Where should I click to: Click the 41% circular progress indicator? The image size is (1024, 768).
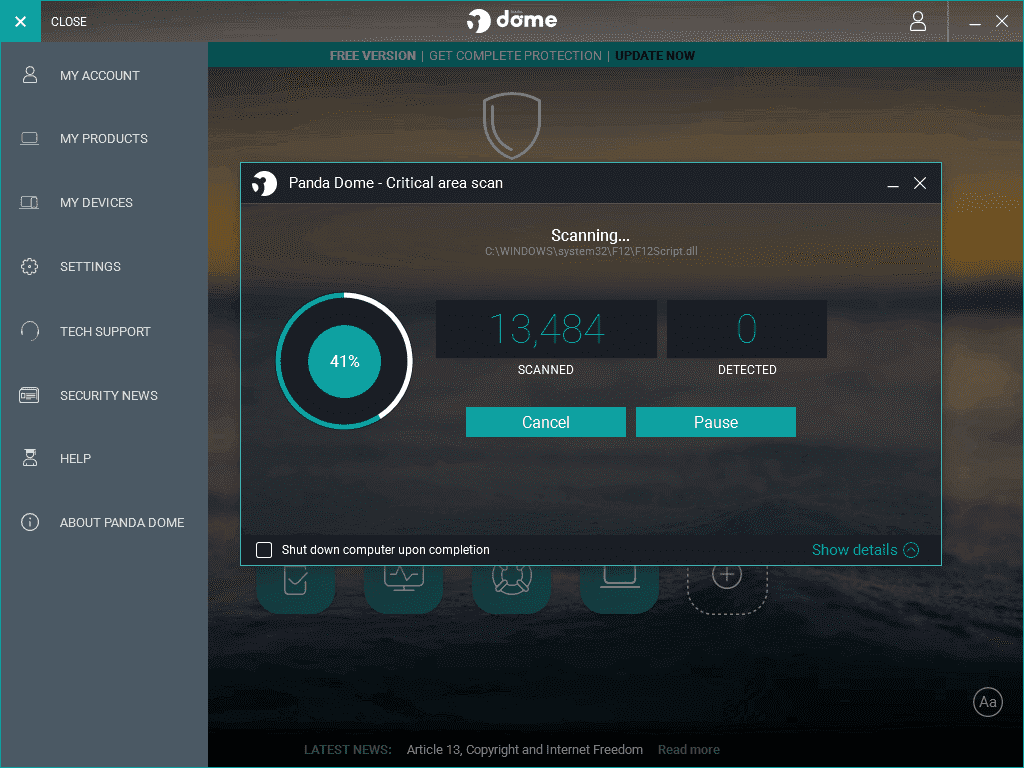(x=344, y=361)
